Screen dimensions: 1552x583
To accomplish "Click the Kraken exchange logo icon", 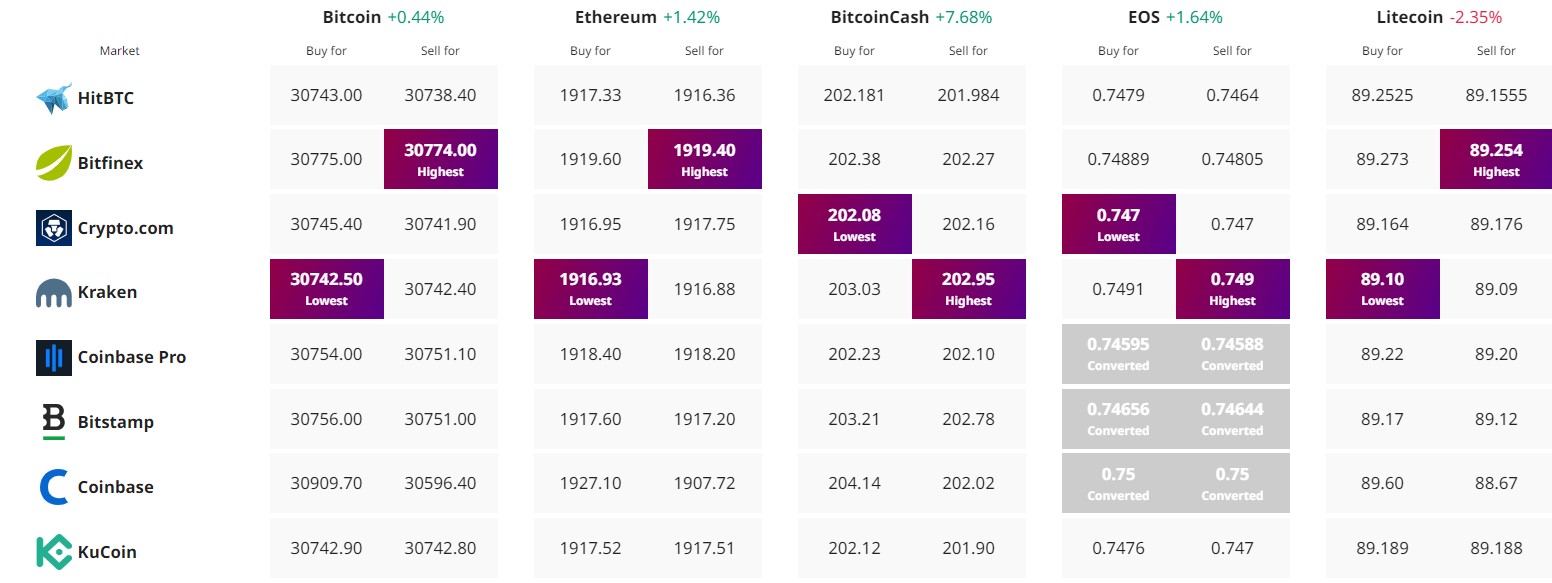I will click(x=54, y=293).
